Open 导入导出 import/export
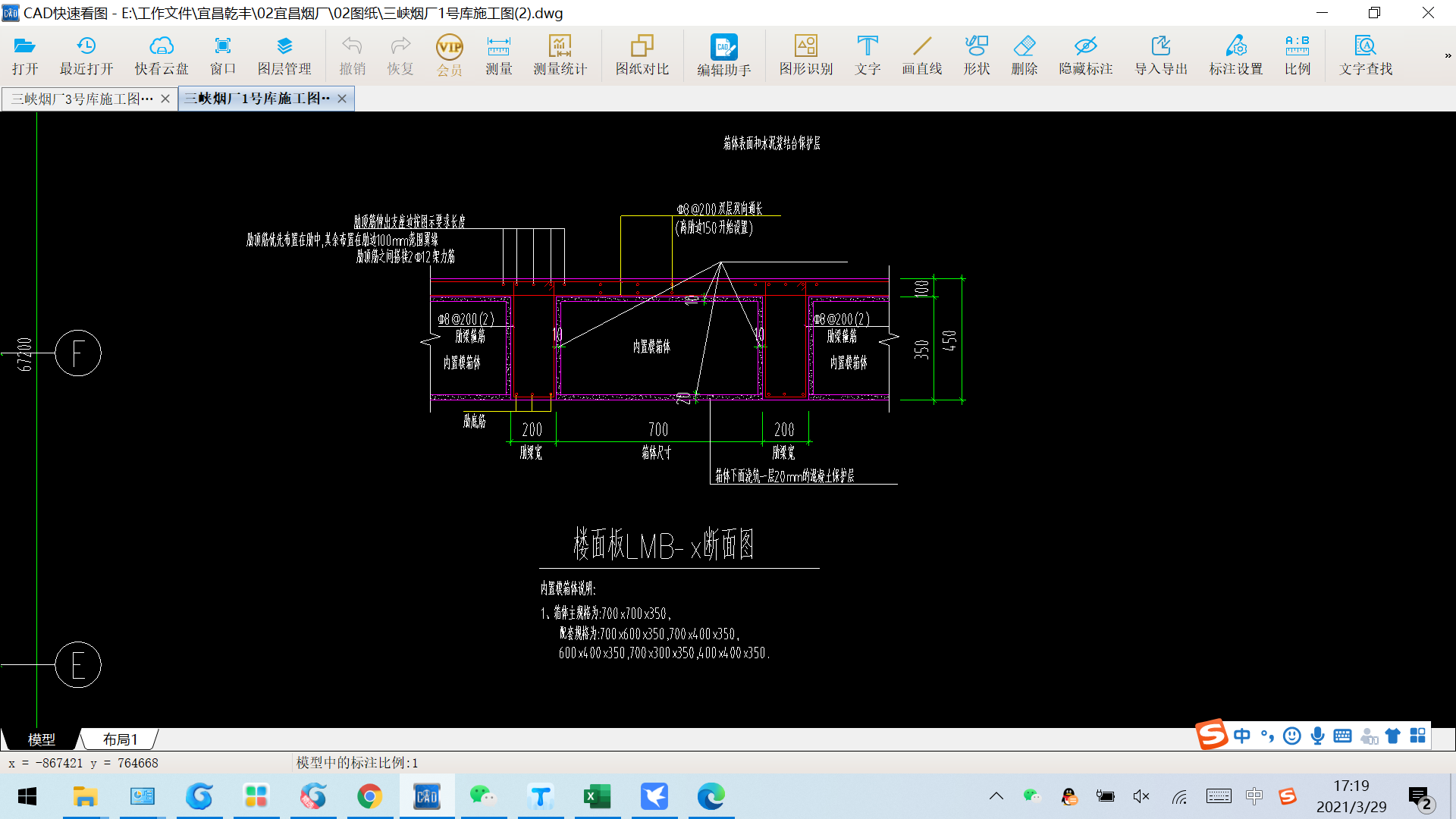This screenshot has height=819, width=1456. click(1160, 56)
